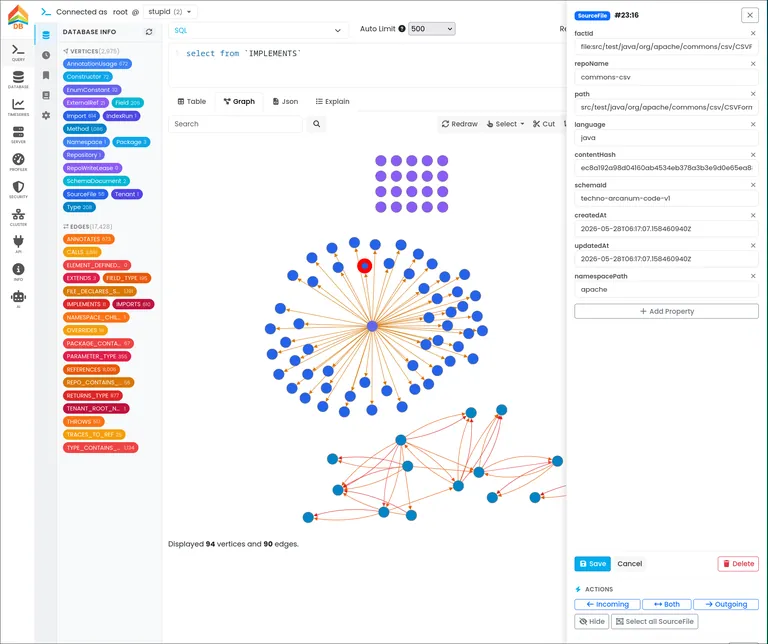The image size is (768, 644).
Task: Open saved queries bookmark icon
Action: coord(46,75)
